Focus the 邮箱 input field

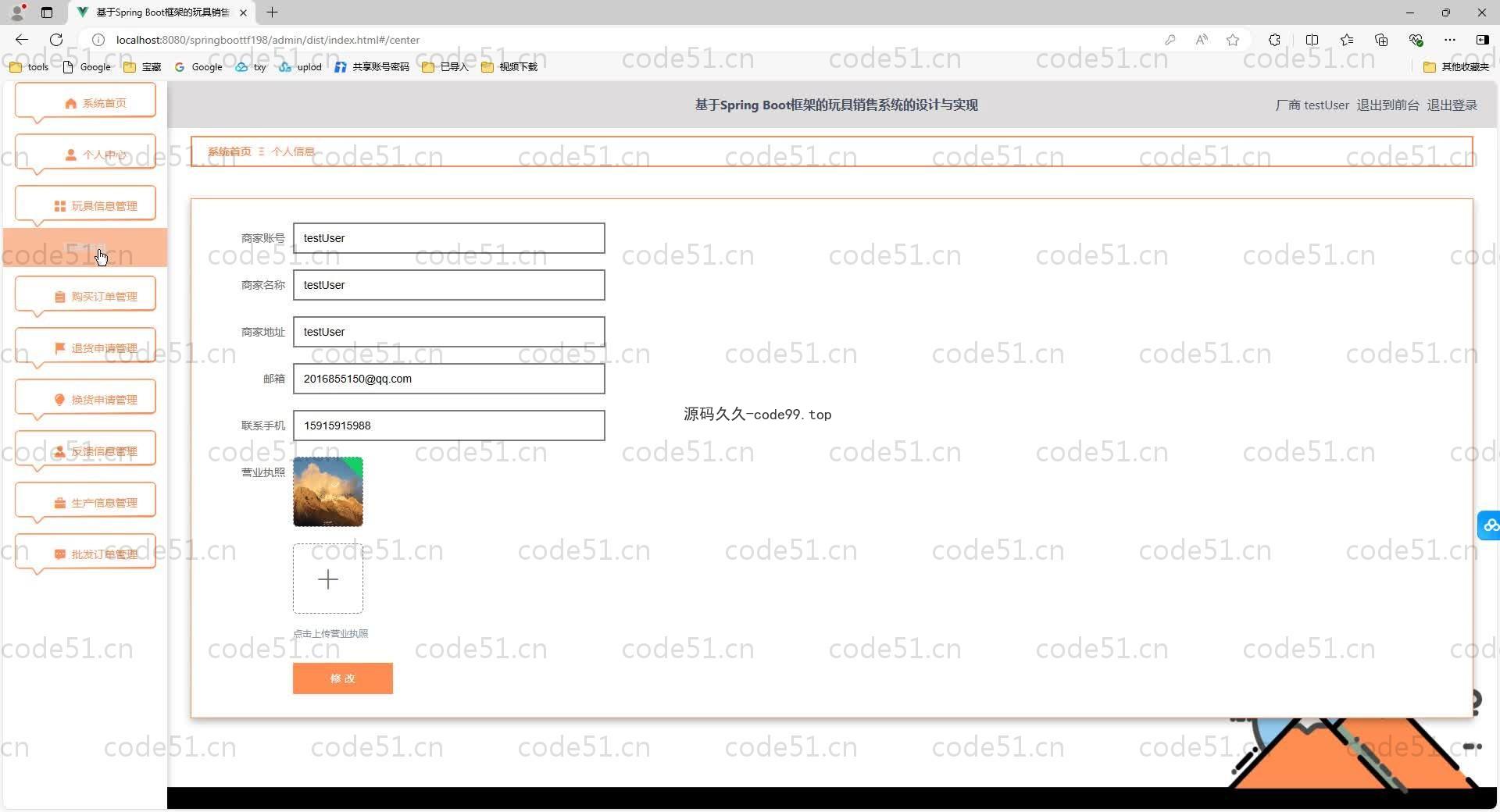pyautogui.click(x=448, y=379)
